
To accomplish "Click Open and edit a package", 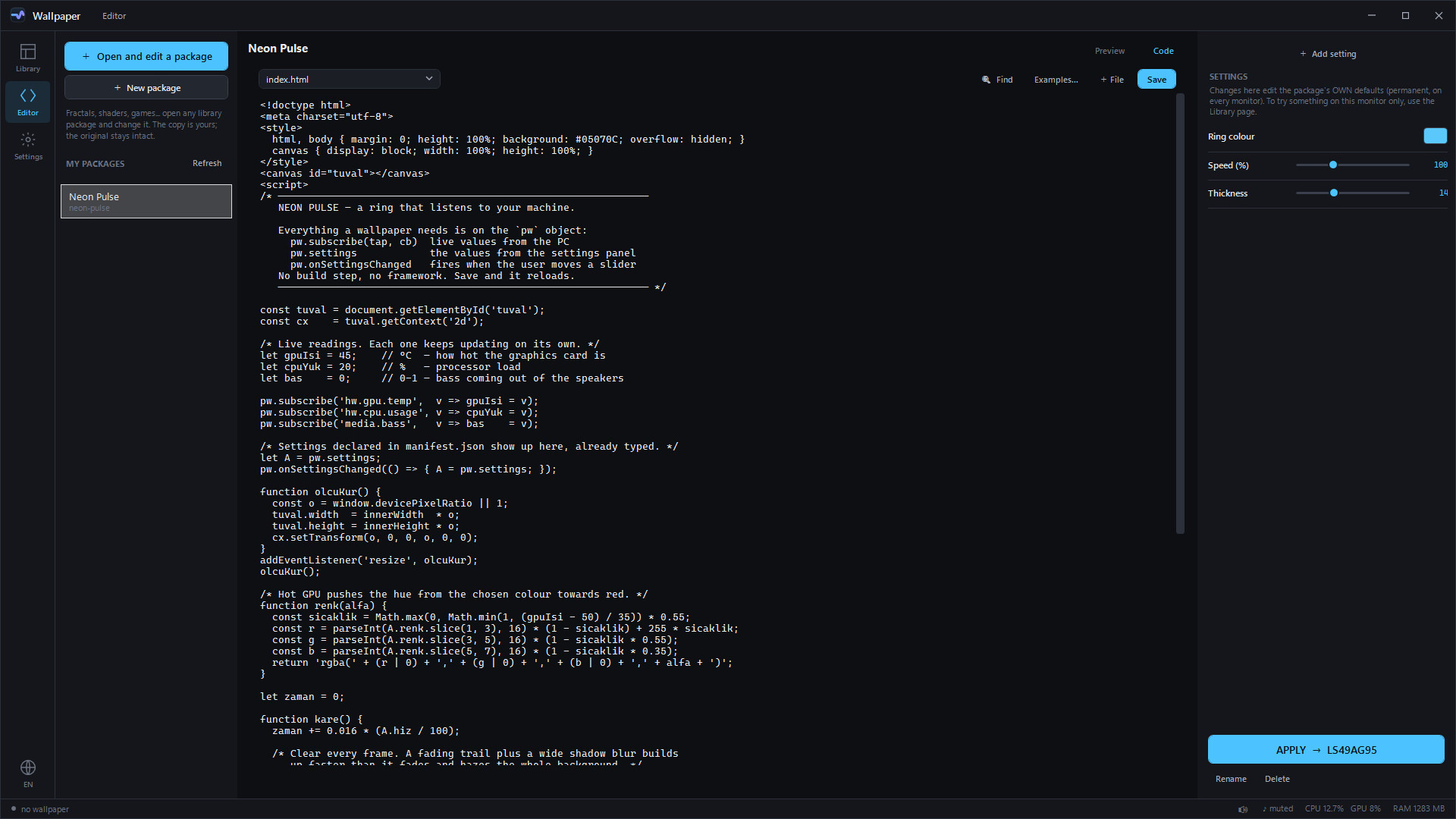I will pyautogui.click(x=146, y=56).
